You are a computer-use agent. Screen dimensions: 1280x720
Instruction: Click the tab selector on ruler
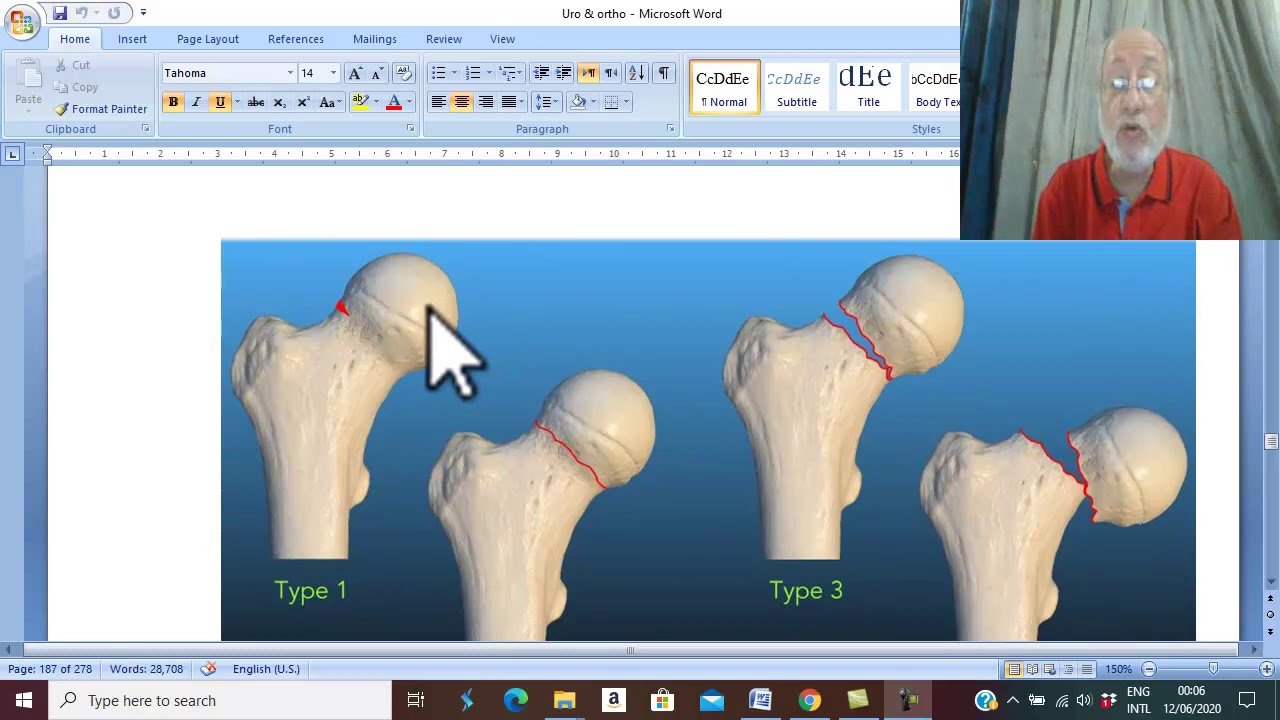pyautogui.click(x=12, y=154)
